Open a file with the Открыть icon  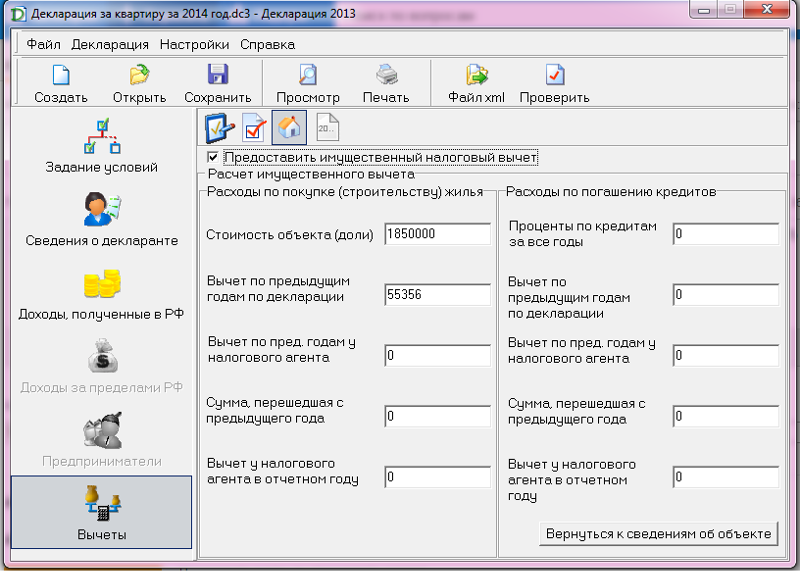pos(139,76)
